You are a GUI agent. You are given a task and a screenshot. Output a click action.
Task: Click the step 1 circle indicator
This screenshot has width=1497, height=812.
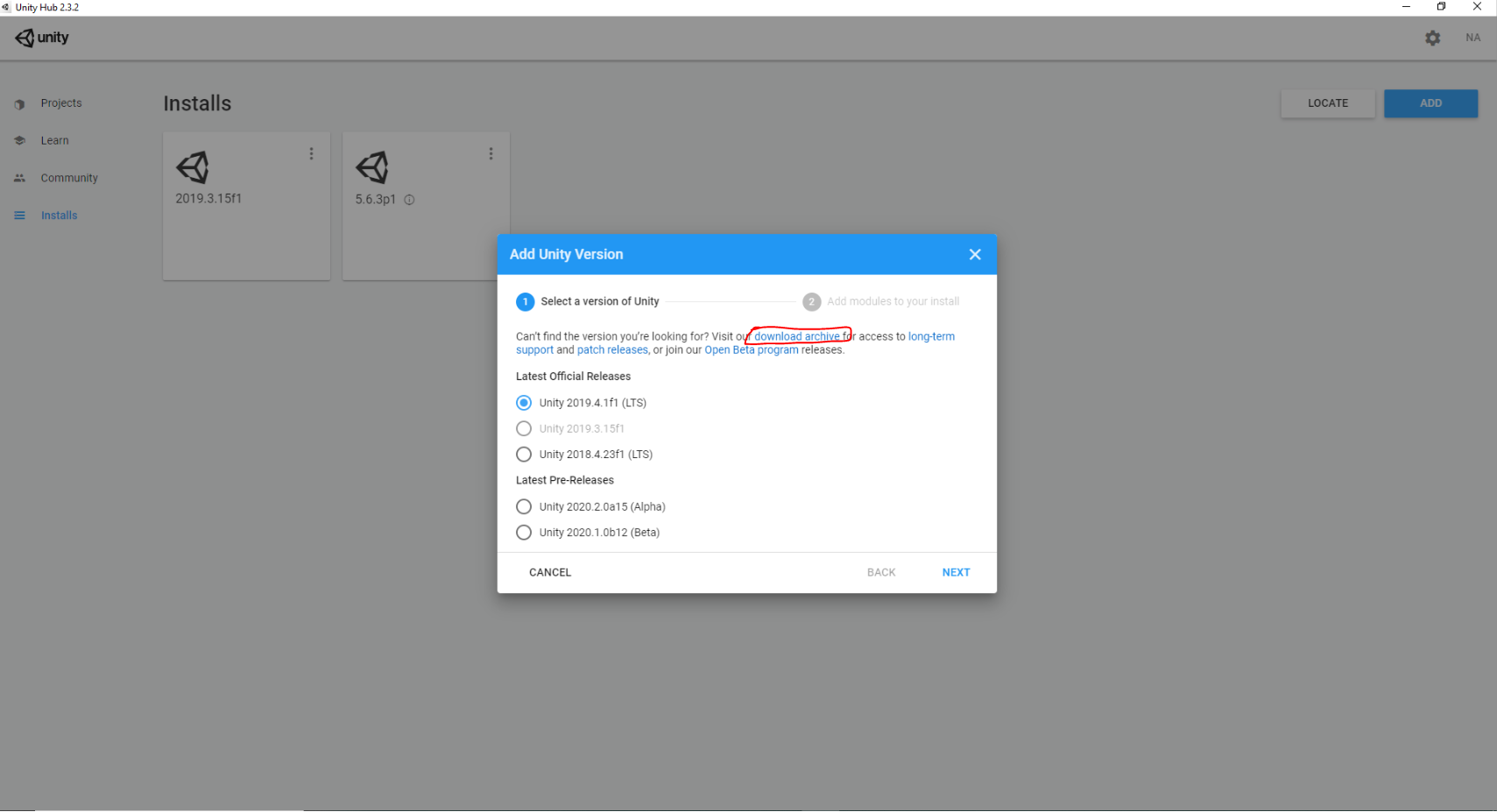coord(525,301)
